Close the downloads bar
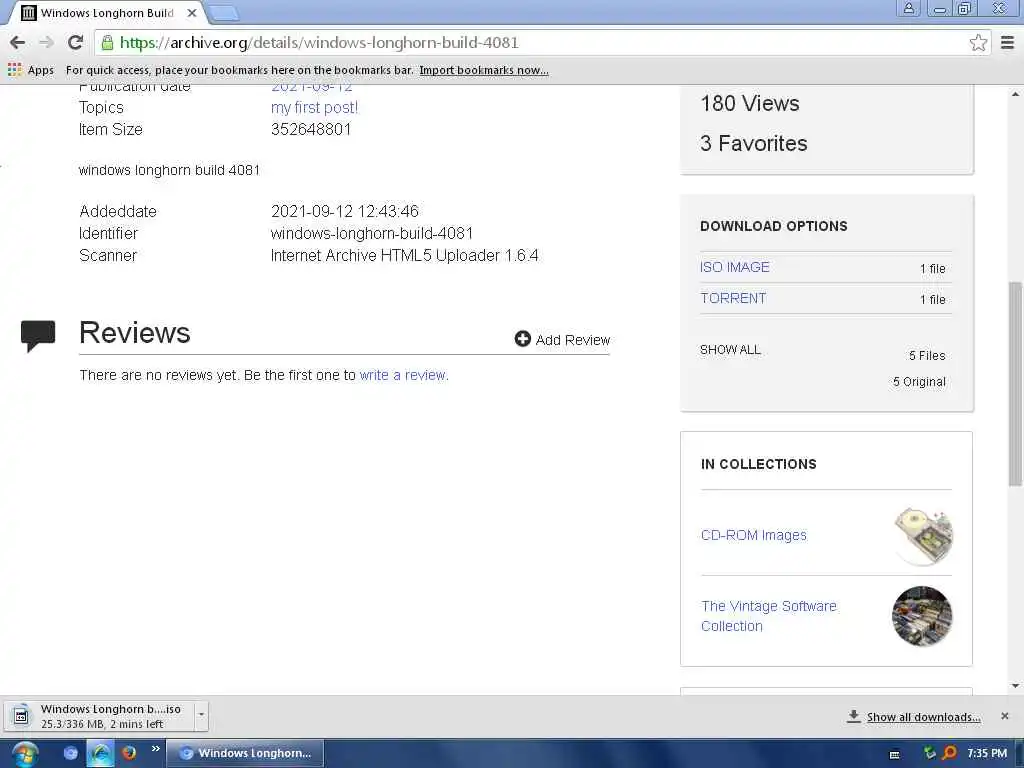The height and width of the screenshot is (768, 1024). [1004, 716]
